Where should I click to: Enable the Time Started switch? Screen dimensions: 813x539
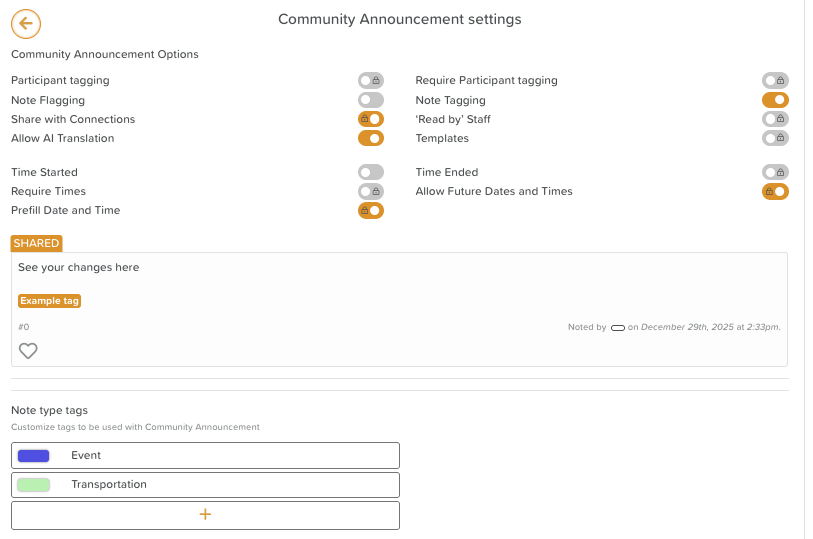click(x=371, y=172)
